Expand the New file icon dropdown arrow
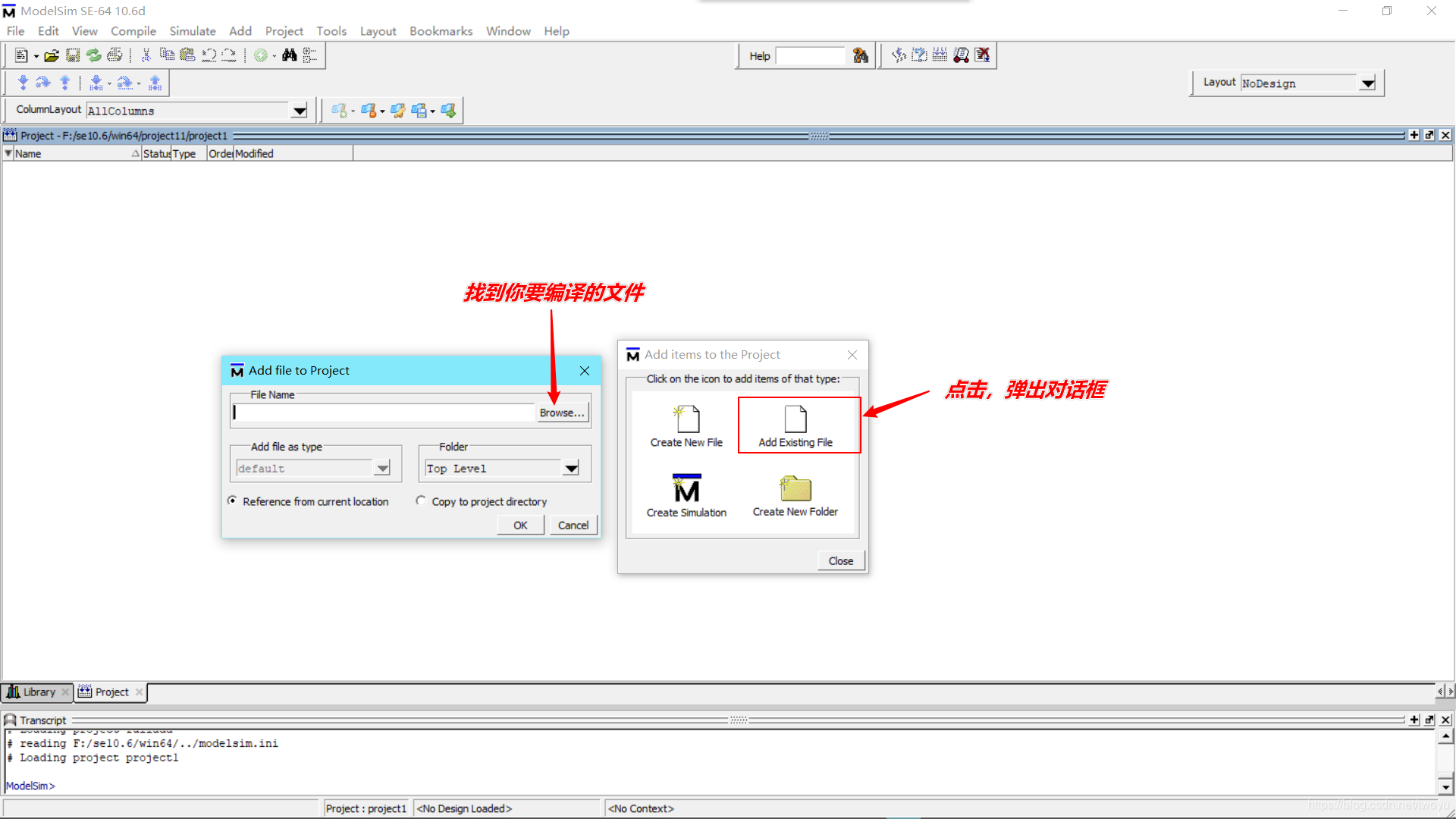Image resolution: width=1456 pixels, height=819 pixels. click(36, 57)
